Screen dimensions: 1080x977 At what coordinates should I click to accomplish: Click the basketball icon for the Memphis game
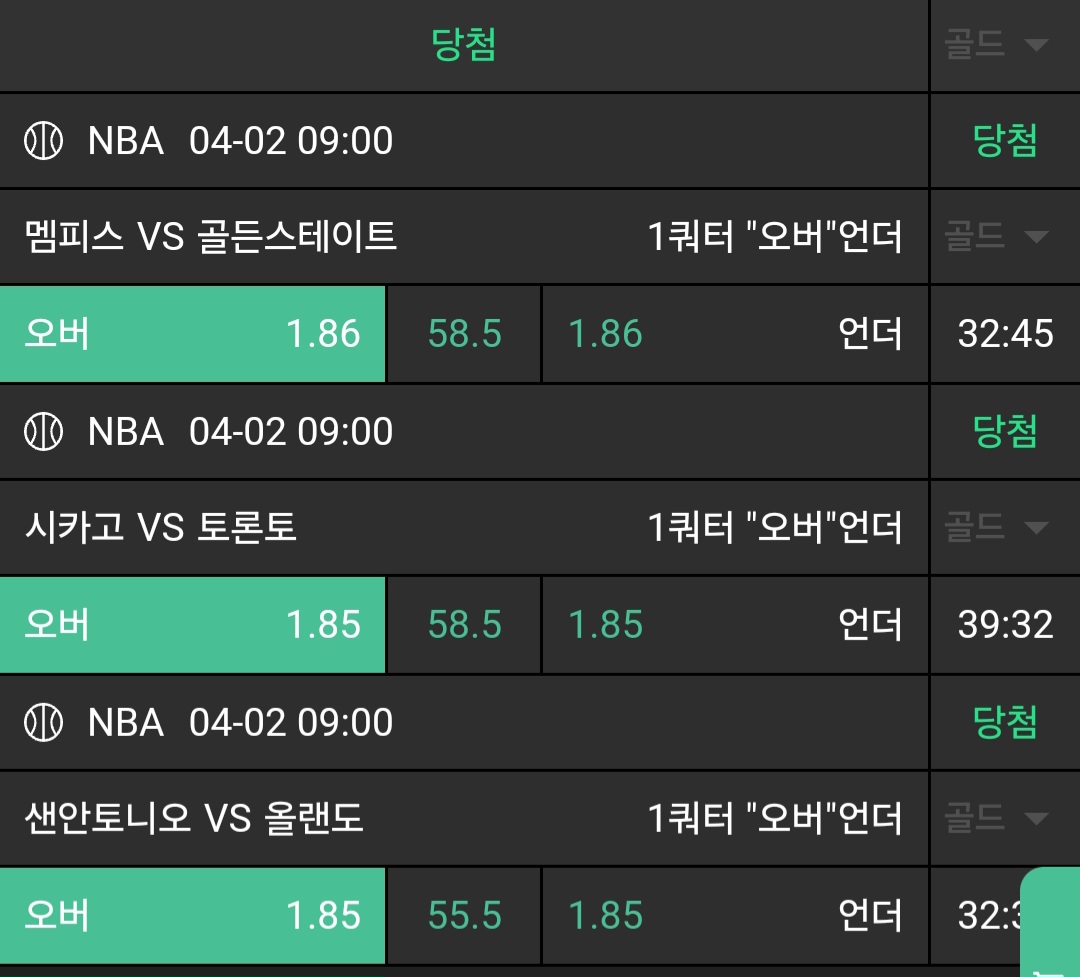click(43, 141)
